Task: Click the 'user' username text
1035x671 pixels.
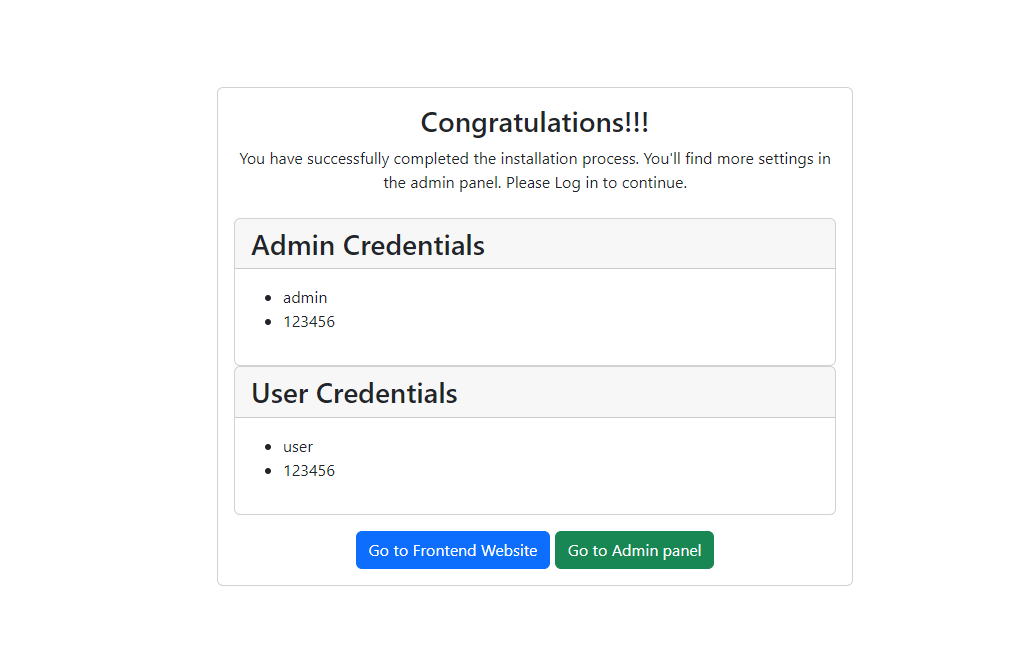Action: click(298, 446)
